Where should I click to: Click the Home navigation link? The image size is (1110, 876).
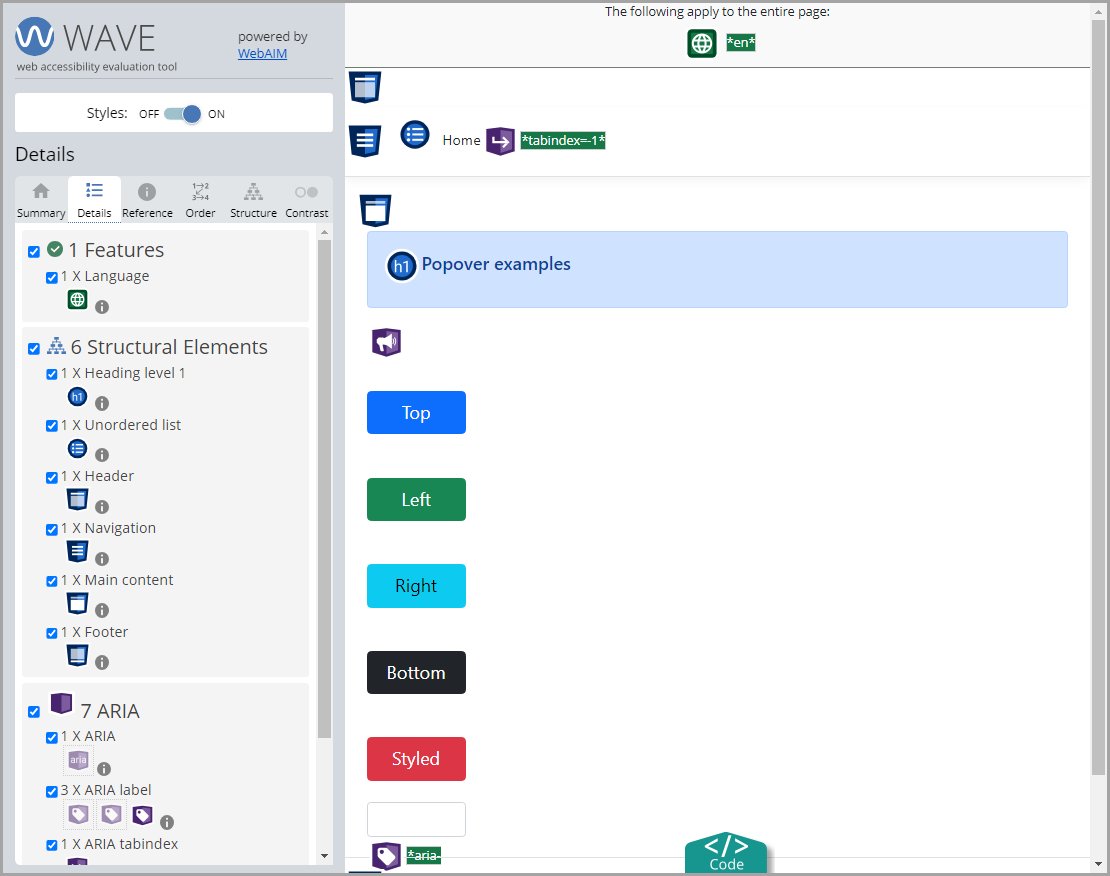tap(462, 140)
